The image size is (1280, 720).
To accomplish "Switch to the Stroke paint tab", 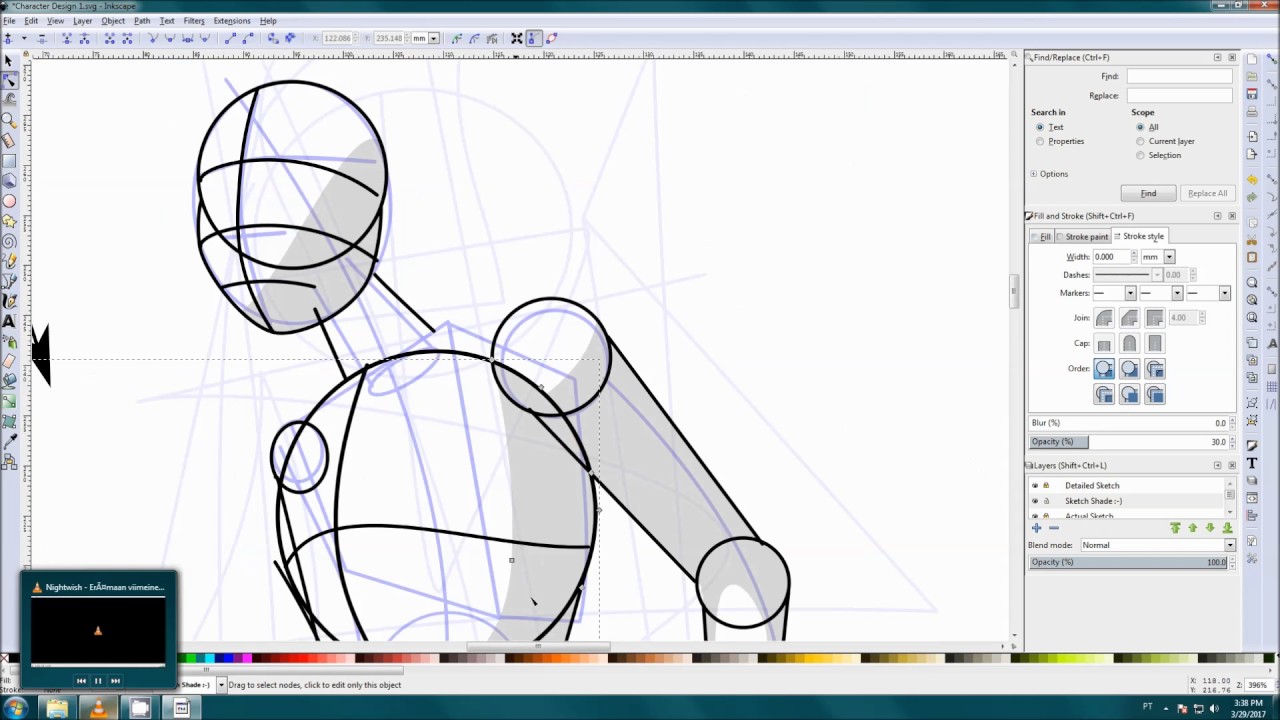I will pyautogui.click(x=1083, y=237).
